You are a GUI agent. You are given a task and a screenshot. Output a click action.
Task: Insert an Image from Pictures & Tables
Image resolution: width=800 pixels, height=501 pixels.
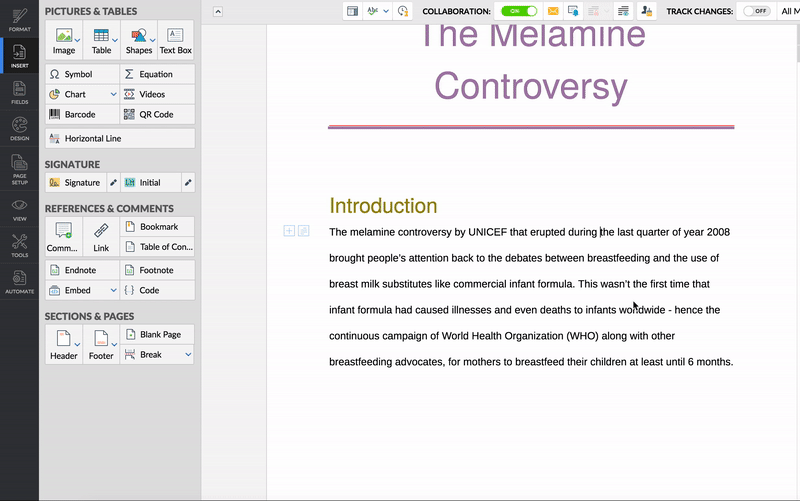(x=64, y=40)
